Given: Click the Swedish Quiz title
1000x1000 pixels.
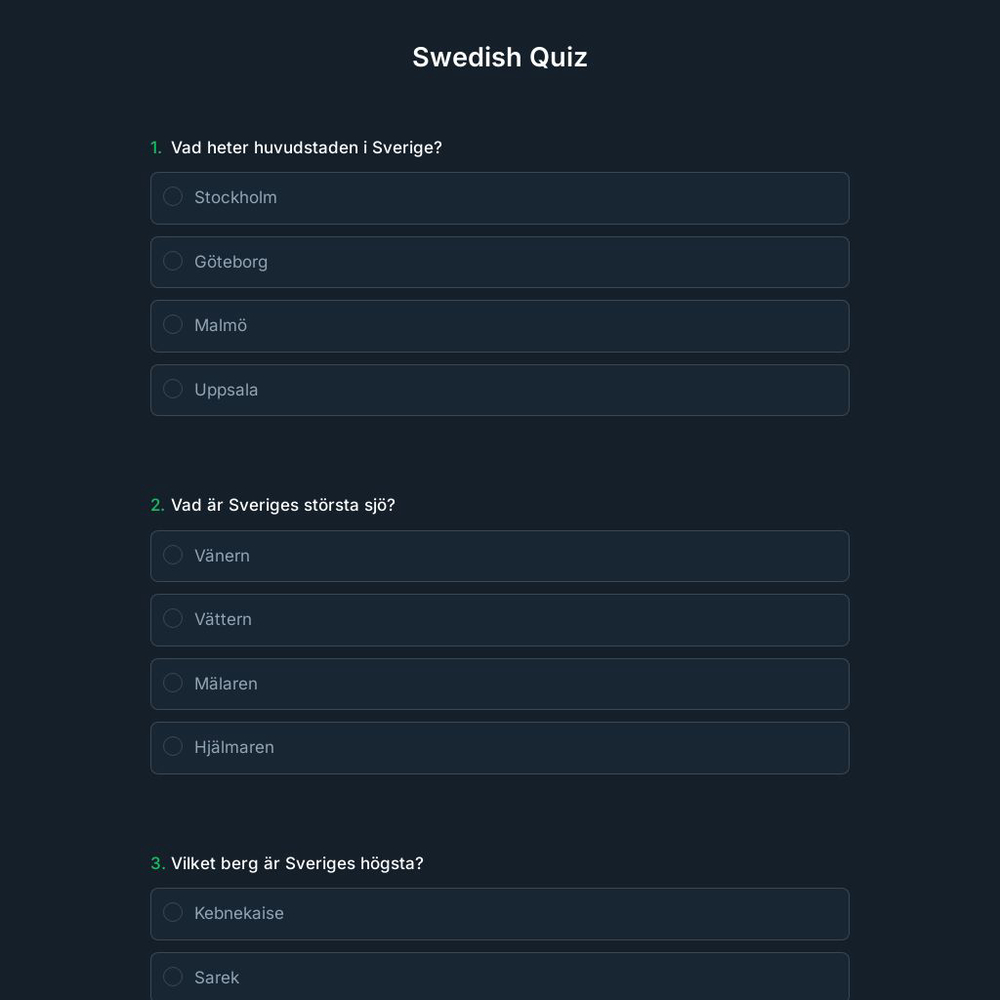Looking at the screenshot, I should pos(499,57).
